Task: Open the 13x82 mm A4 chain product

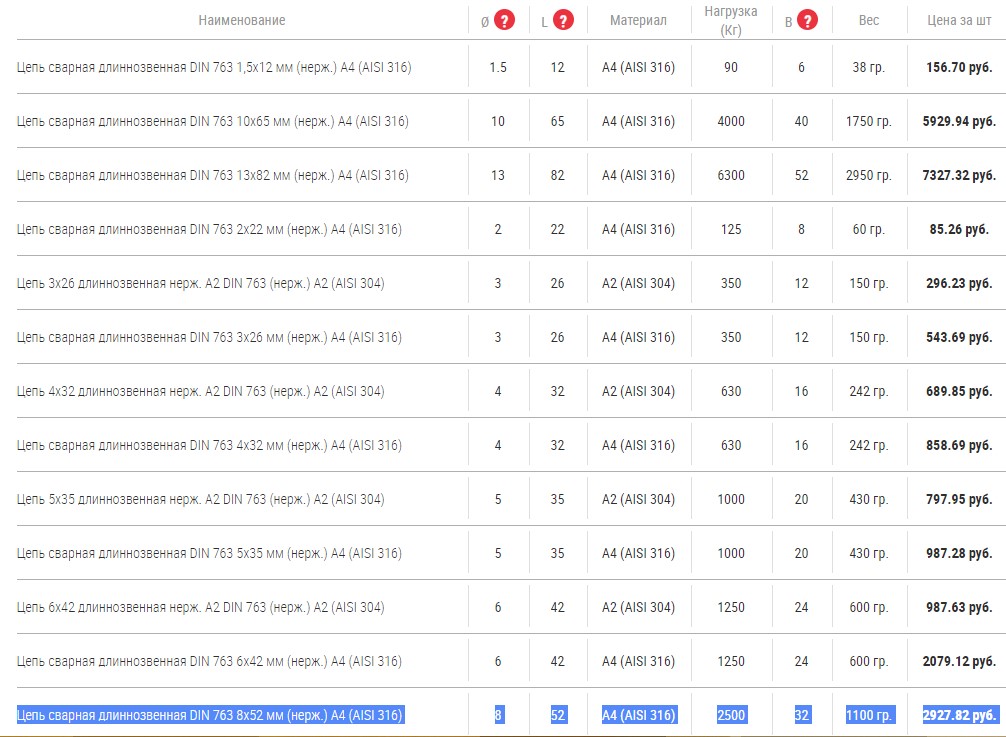Action: click(212, 175)
